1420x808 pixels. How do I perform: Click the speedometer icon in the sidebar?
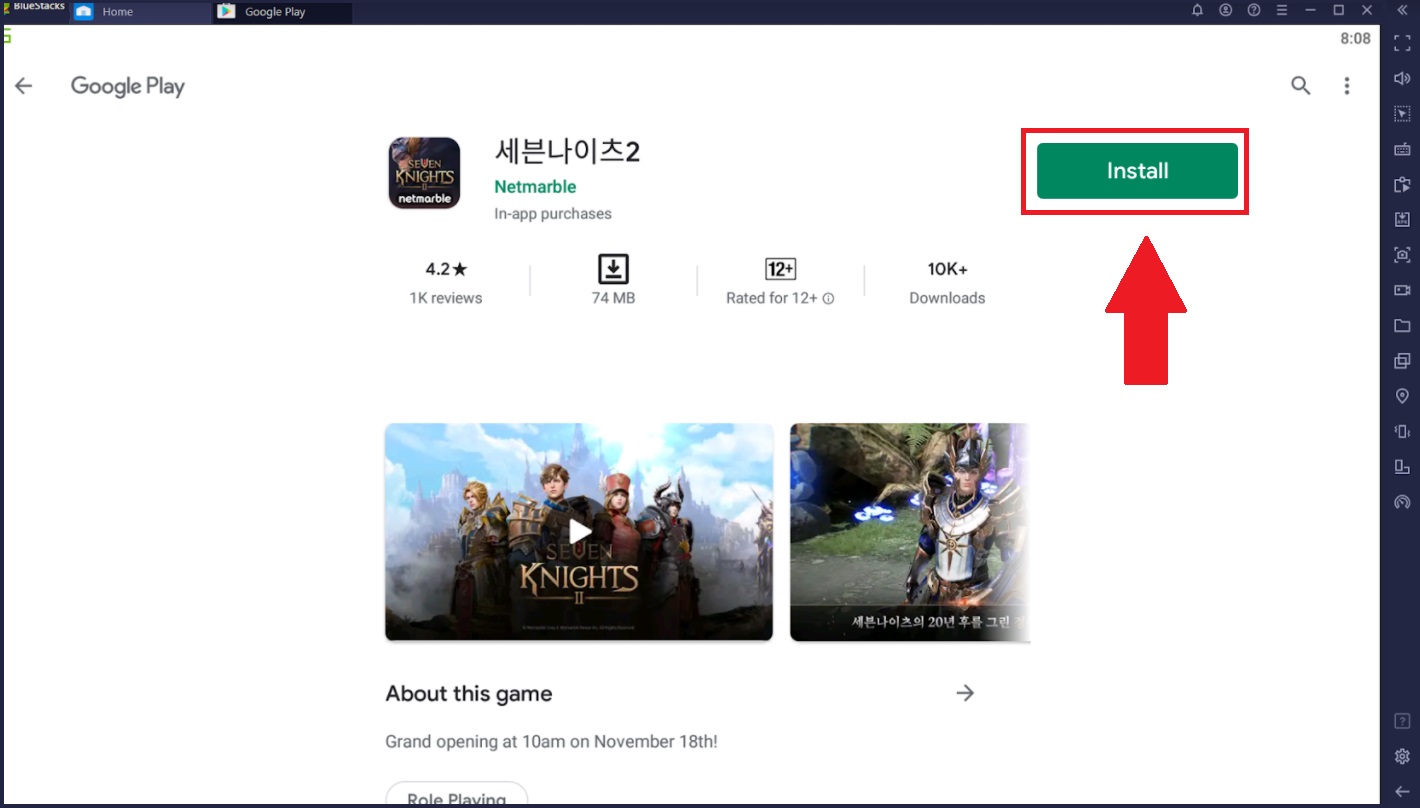1402,502
